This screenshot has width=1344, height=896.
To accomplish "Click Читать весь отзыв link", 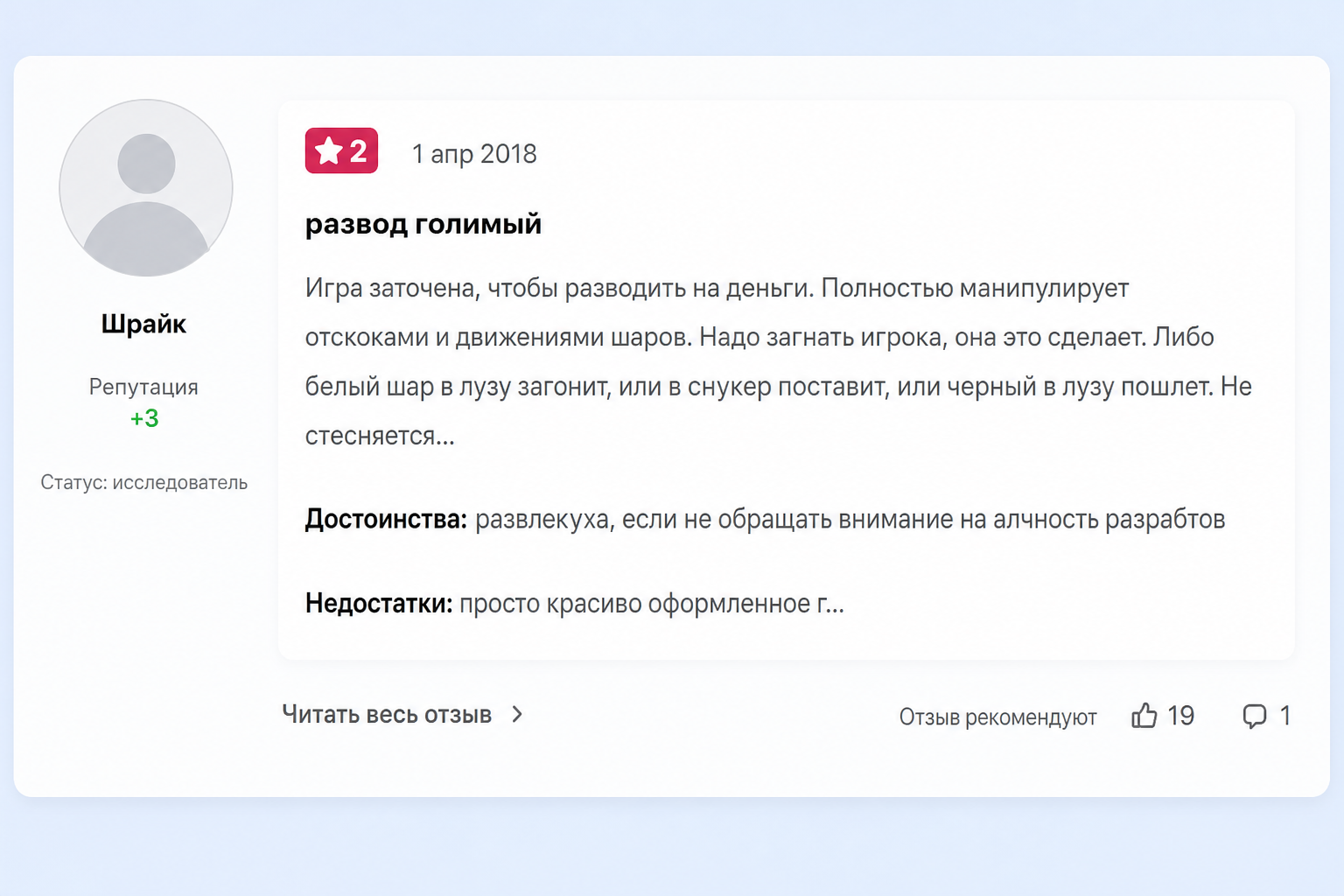I will (387, 715).
